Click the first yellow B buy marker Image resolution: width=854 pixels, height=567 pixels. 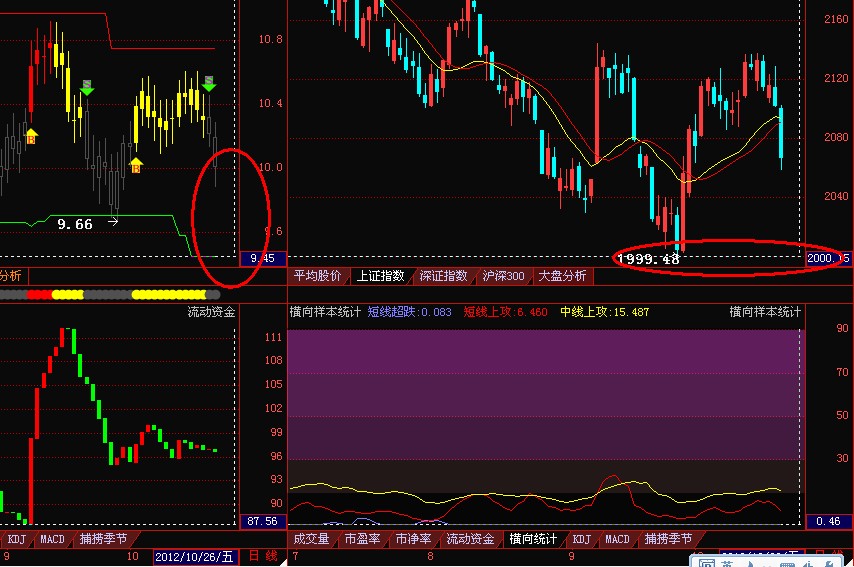pos(31,134)
